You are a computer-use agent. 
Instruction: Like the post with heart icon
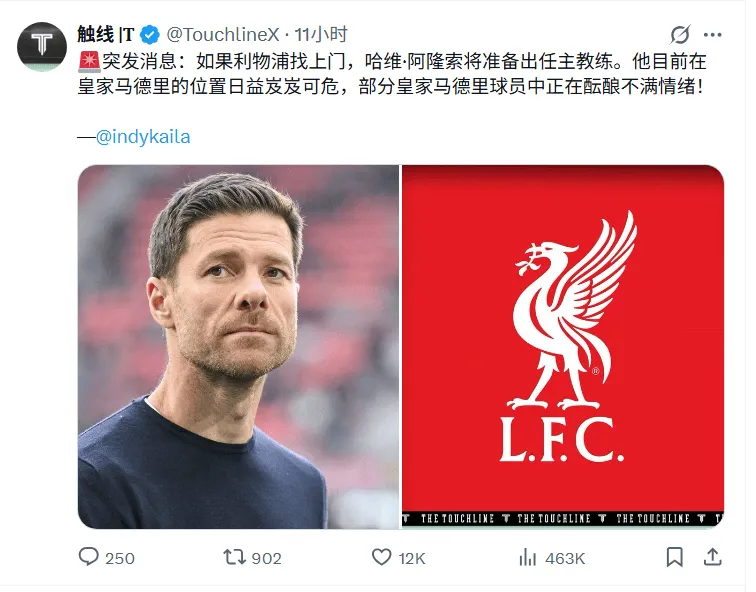(x=381, y=557)
